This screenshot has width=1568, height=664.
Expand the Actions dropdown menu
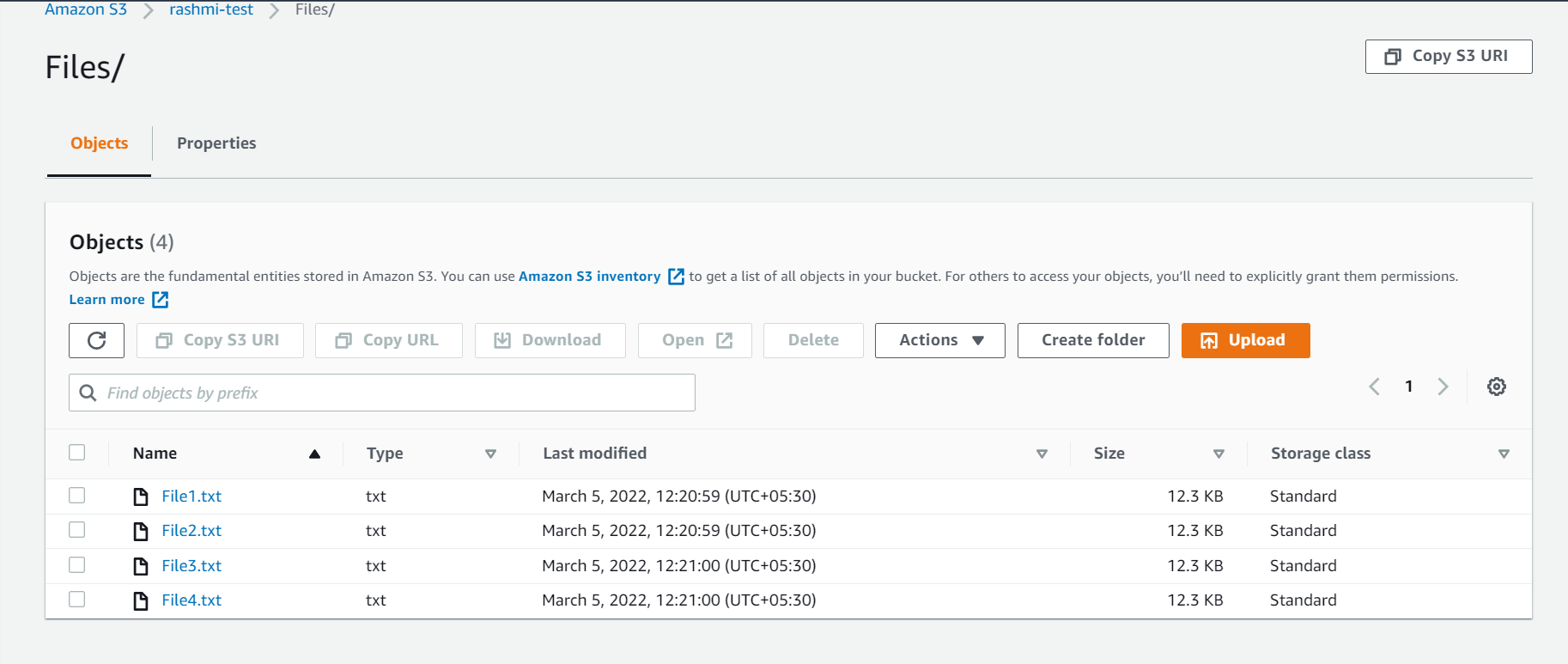[939, 340]
